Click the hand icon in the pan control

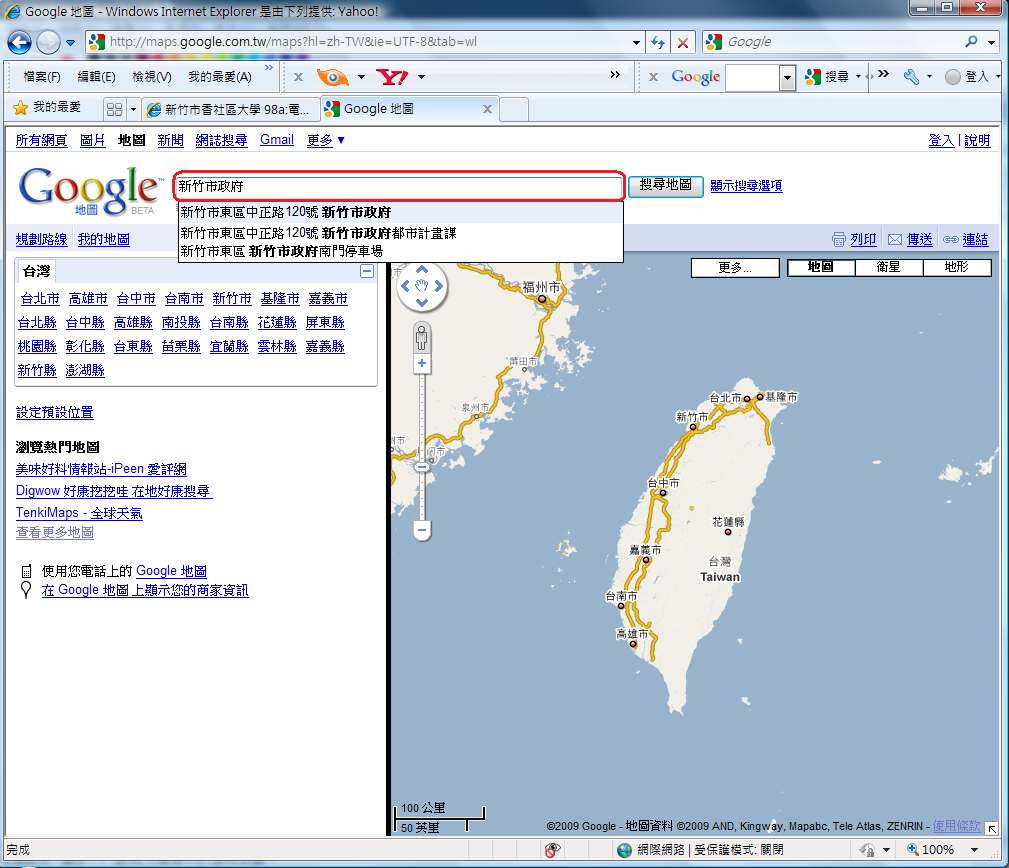pyautogui.click(x=421, y=286)
